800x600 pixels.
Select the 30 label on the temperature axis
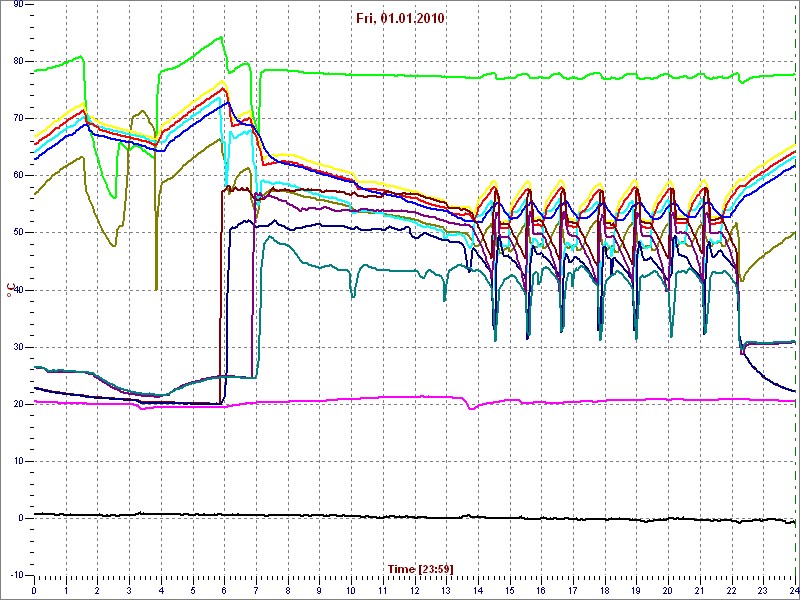17,347
